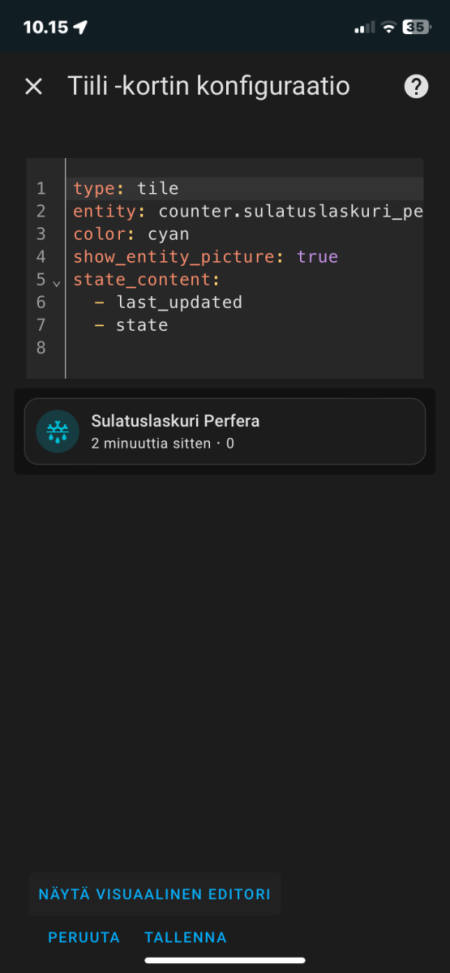The image size is (450, 973).
Task: Tap the Wi-Fi status icon
Action: pos(389,27)
